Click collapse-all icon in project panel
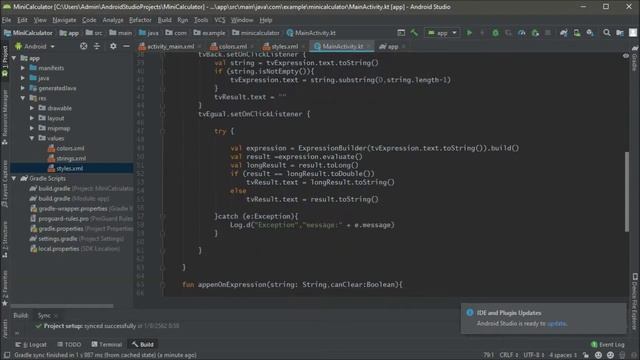640x360 pixels. click(x=97, y=46)
